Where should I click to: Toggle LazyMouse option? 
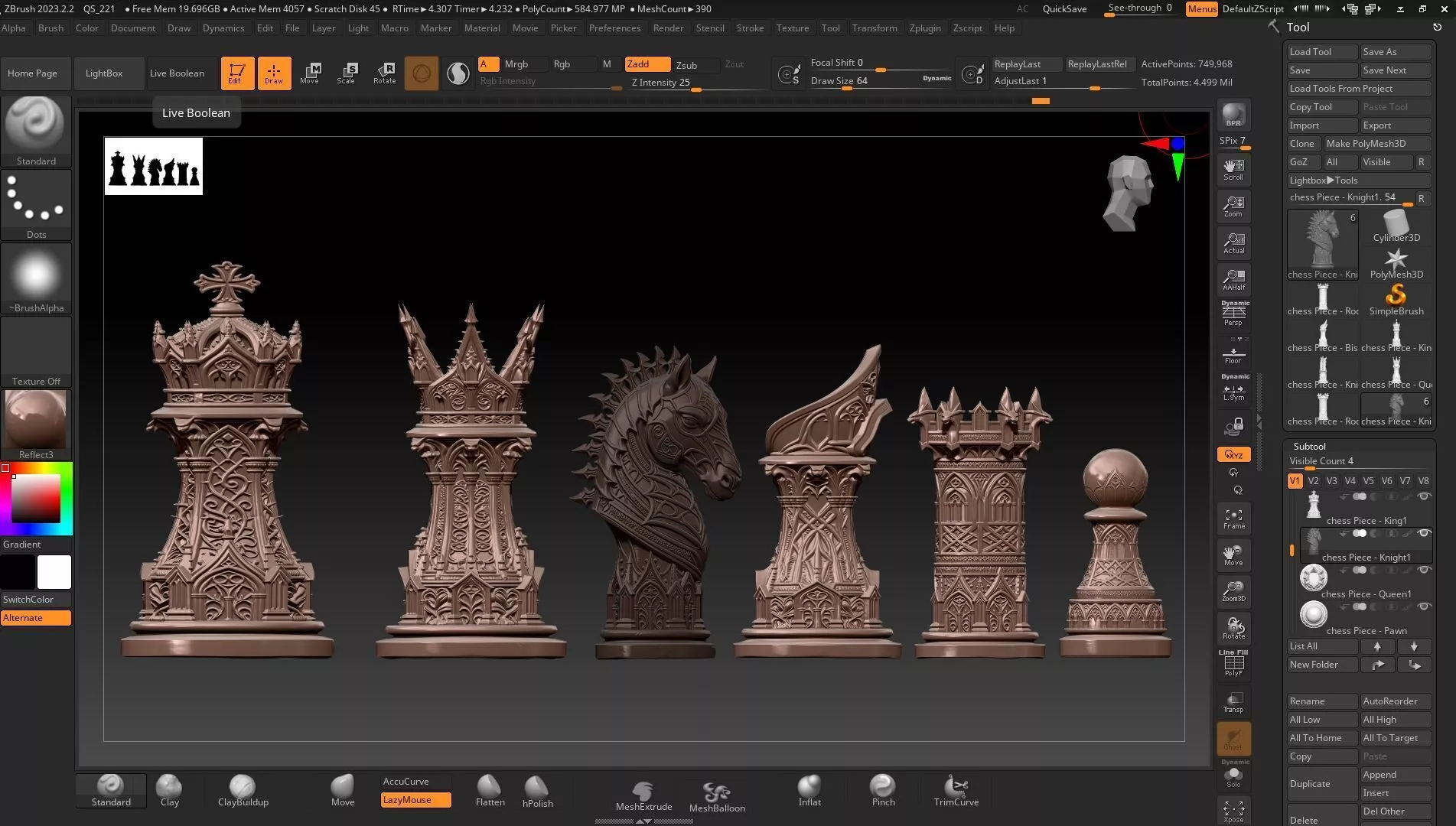(x=415, y=800)
